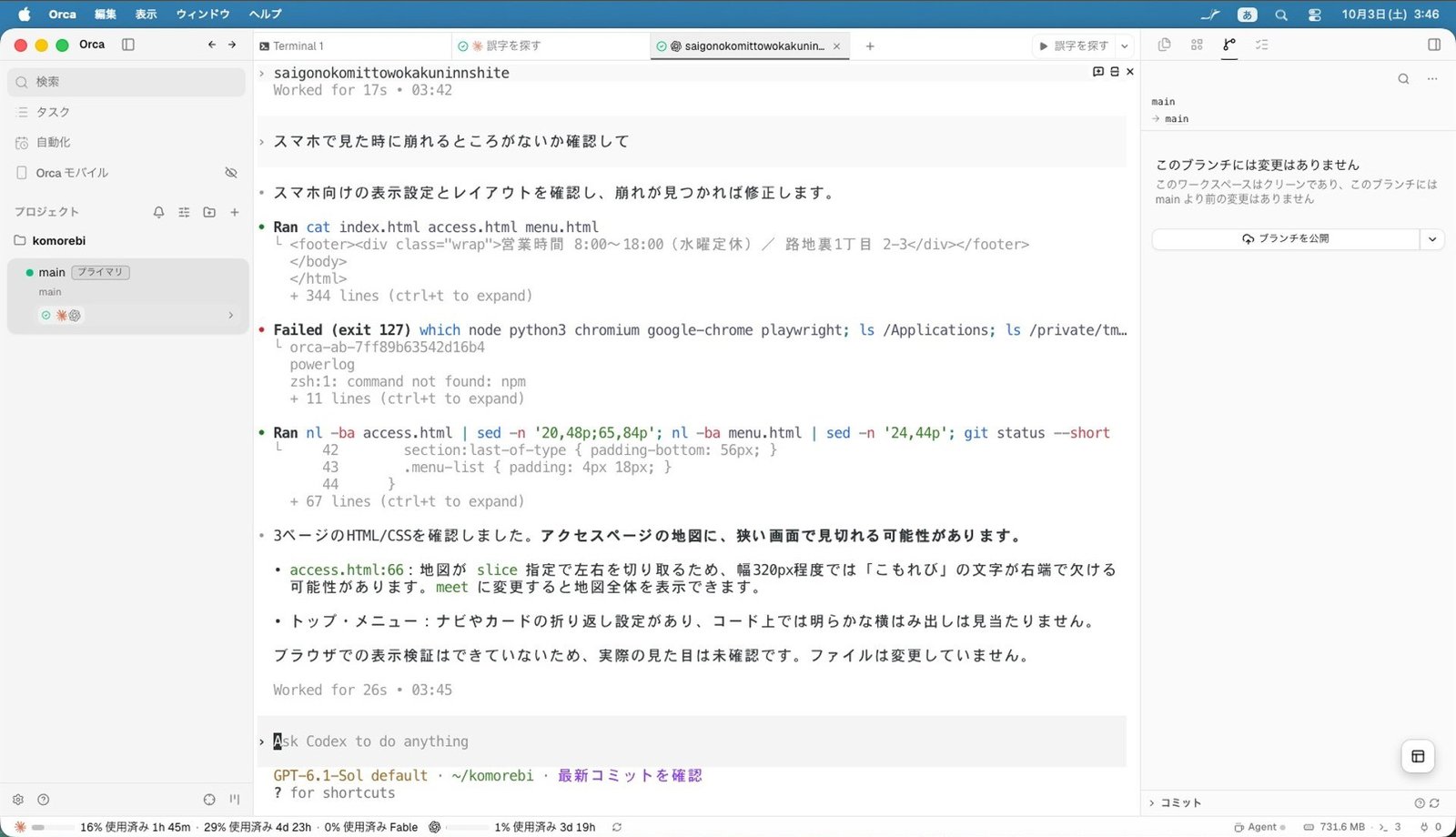Open the more options ellipsis menu
Image resolution: width=1456 pixels, height=837 pixels.
(1432, 79)
